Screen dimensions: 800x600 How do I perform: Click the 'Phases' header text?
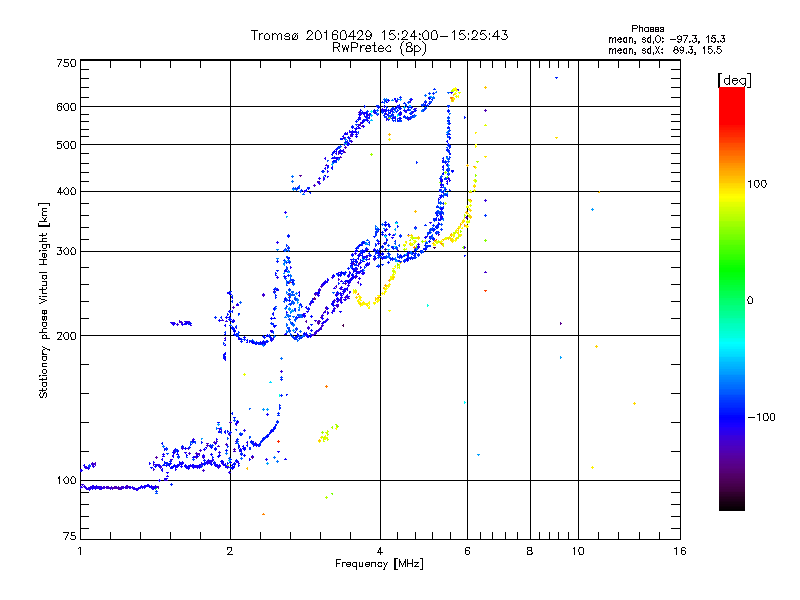[647, 29]
